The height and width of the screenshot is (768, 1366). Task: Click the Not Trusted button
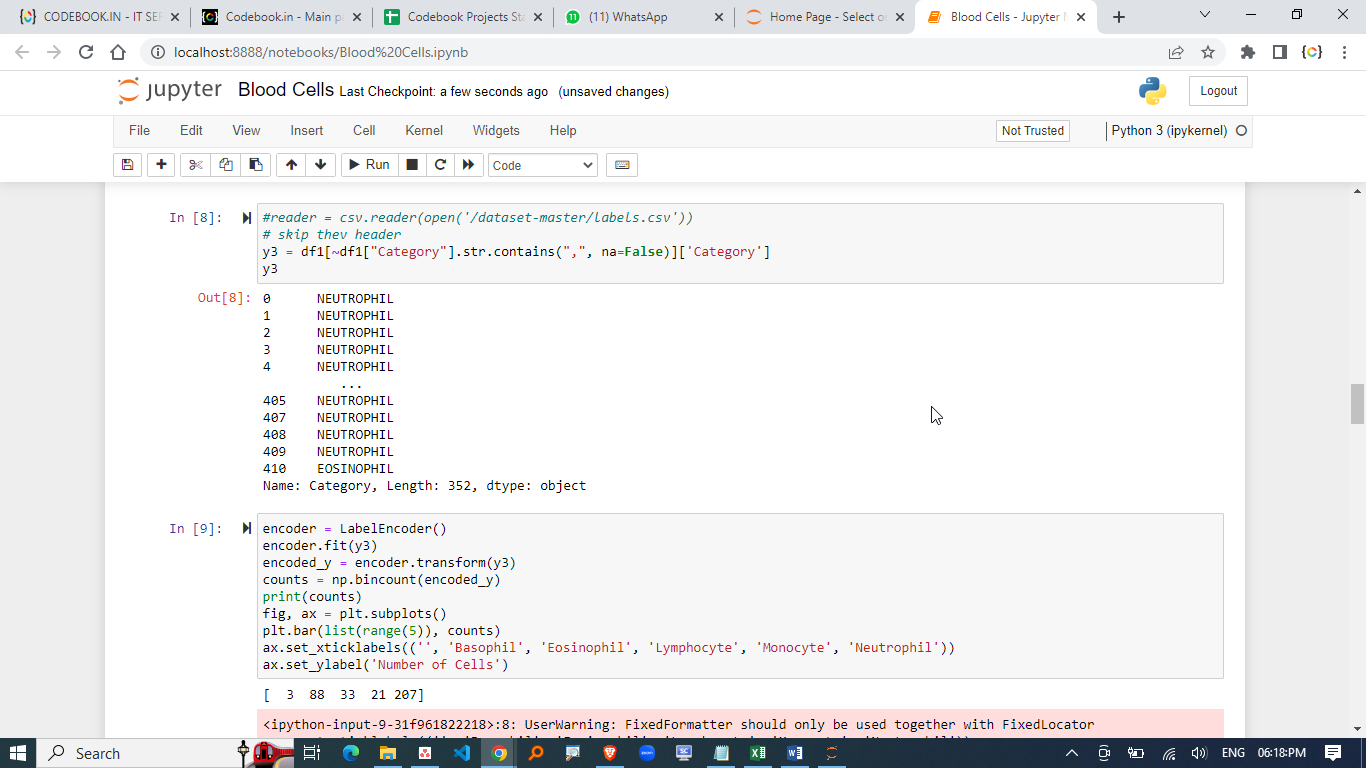pyautogui.click(x=1033, y=131)
